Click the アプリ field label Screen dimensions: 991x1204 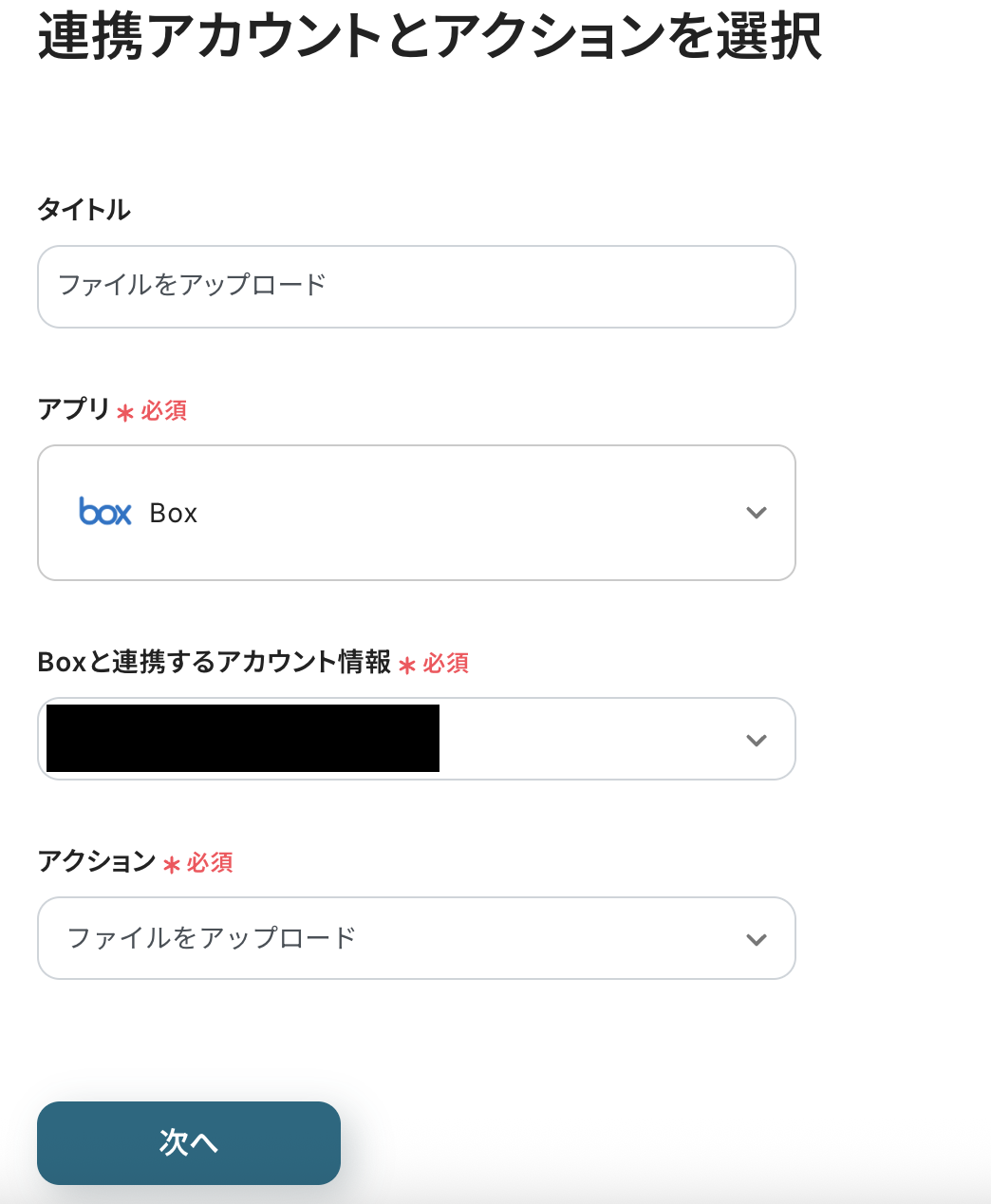(74, 409)
